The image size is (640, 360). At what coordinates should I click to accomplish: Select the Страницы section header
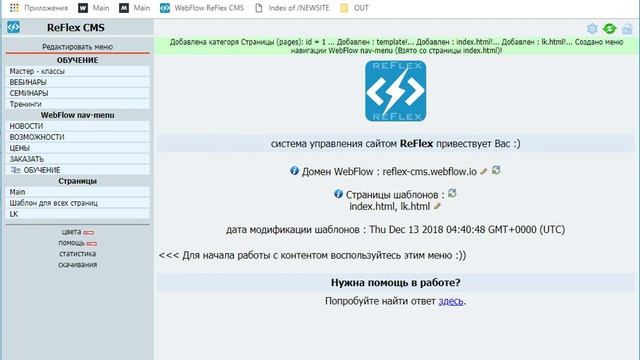(78, 181)
